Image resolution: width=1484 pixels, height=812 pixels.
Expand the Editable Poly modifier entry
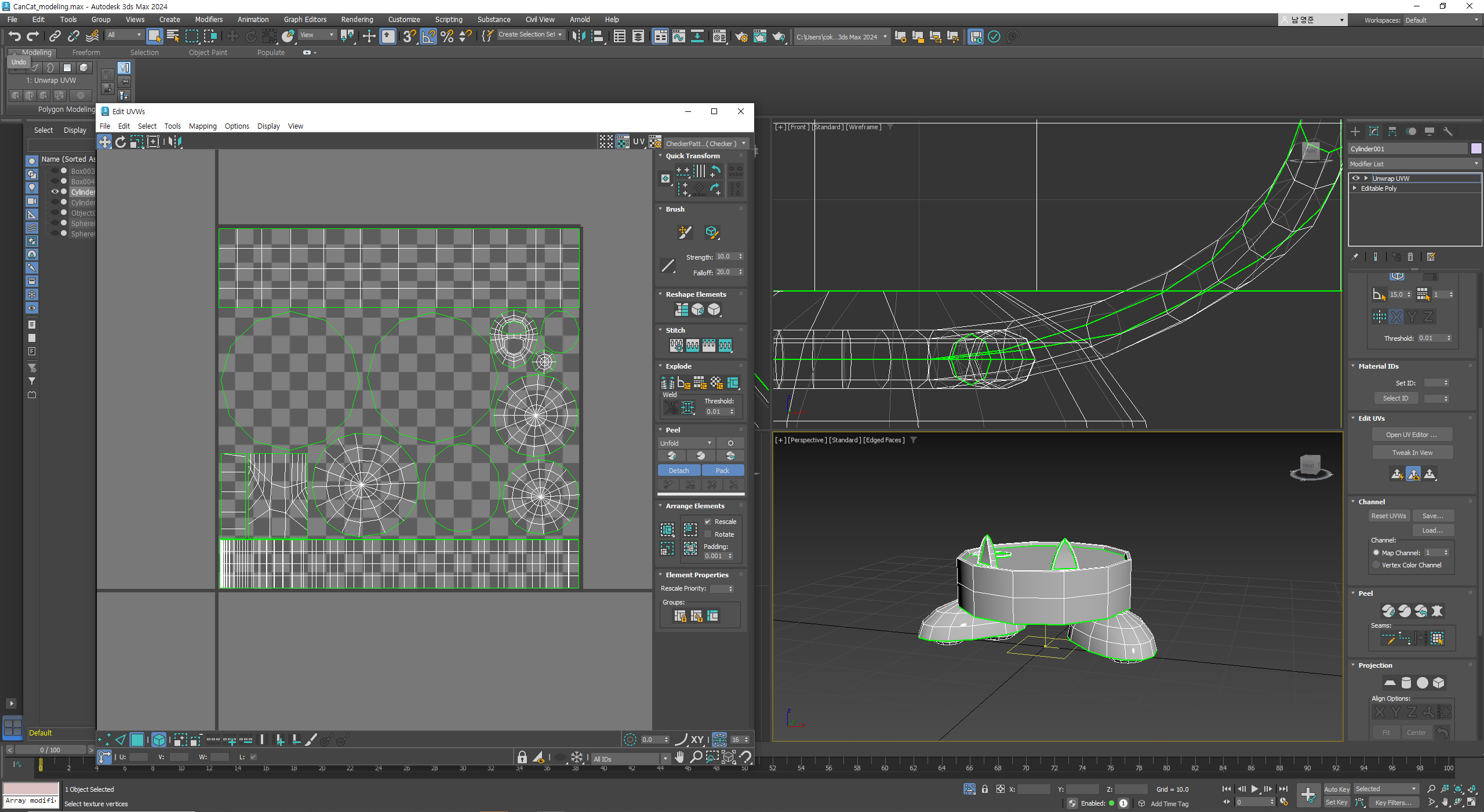tap(1355, 188)
